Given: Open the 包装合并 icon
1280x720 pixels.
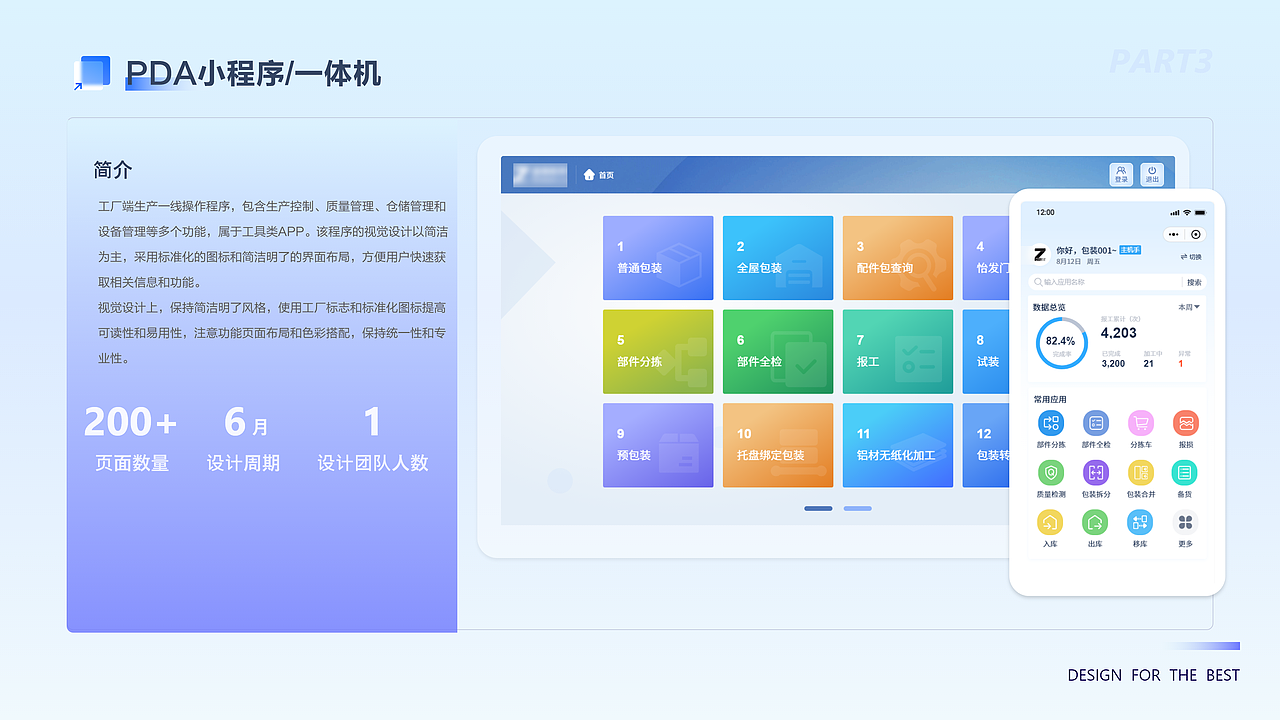Looking at the screenshot, I should [x=1140, y=473].
